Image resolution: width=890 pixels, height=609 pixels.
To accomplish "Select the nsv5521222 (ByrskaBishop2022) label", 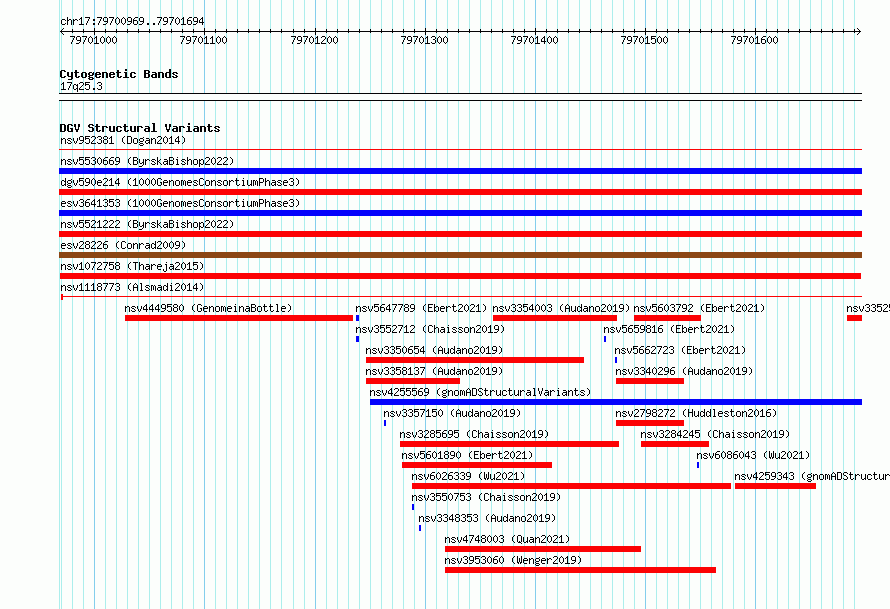I will click(x=147, y=224).
